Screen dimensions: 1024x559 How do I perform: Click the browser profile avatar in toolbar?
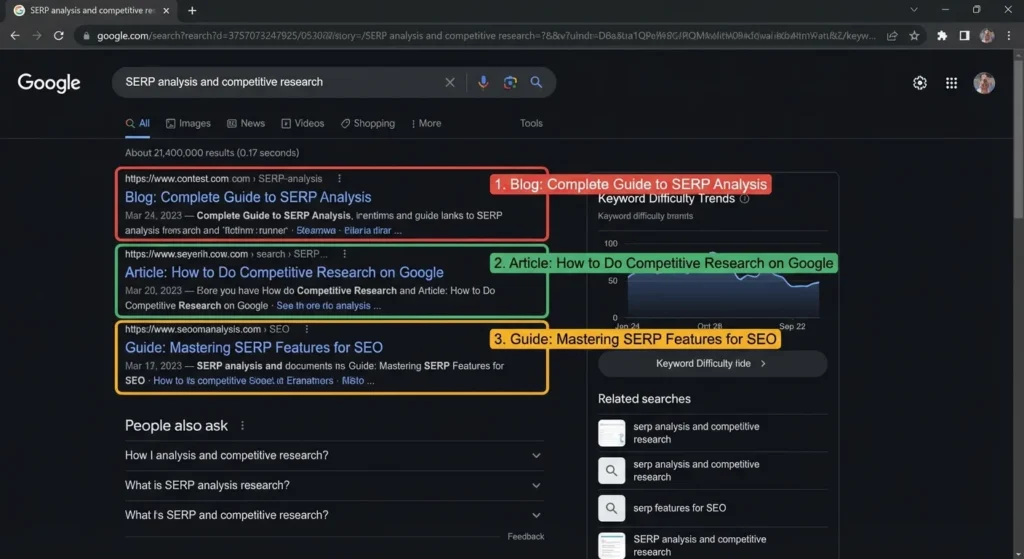pyautogui.click(x=987, y=36)
